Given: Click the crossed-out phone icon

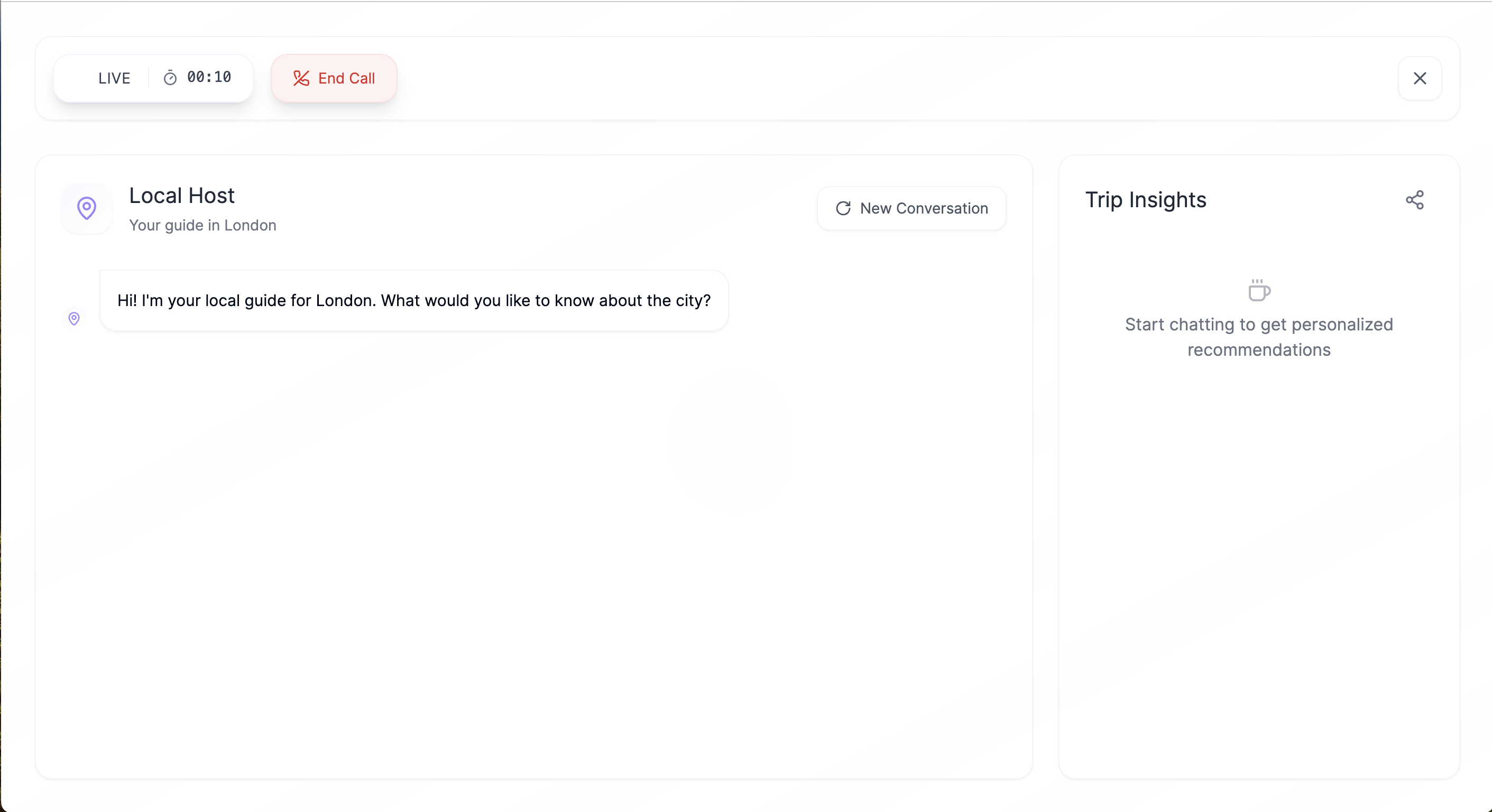Looking at the screenshot, I should 301,78.
